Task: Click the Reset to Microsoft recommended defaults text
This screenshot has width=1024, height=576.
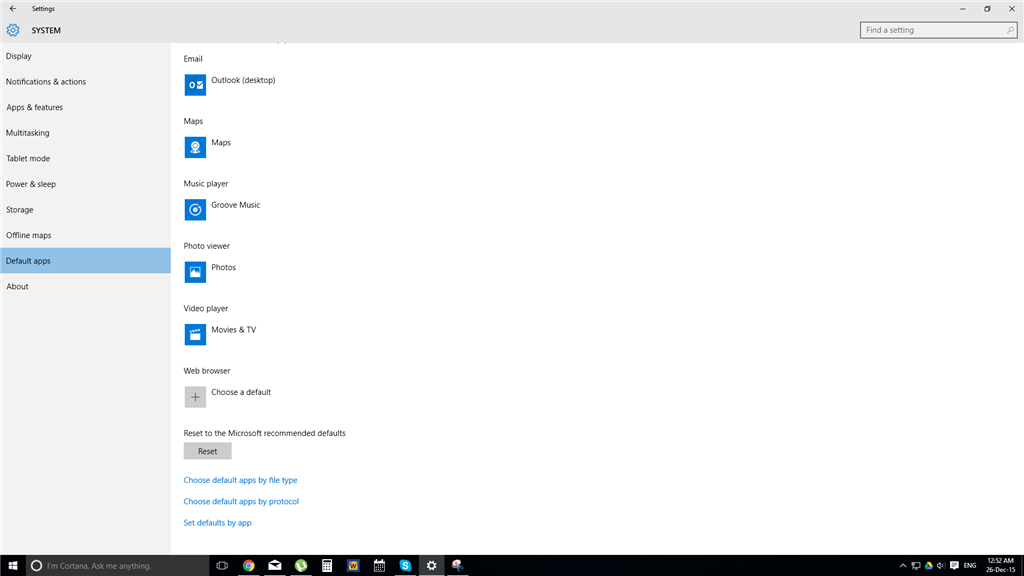Action: 264,433
